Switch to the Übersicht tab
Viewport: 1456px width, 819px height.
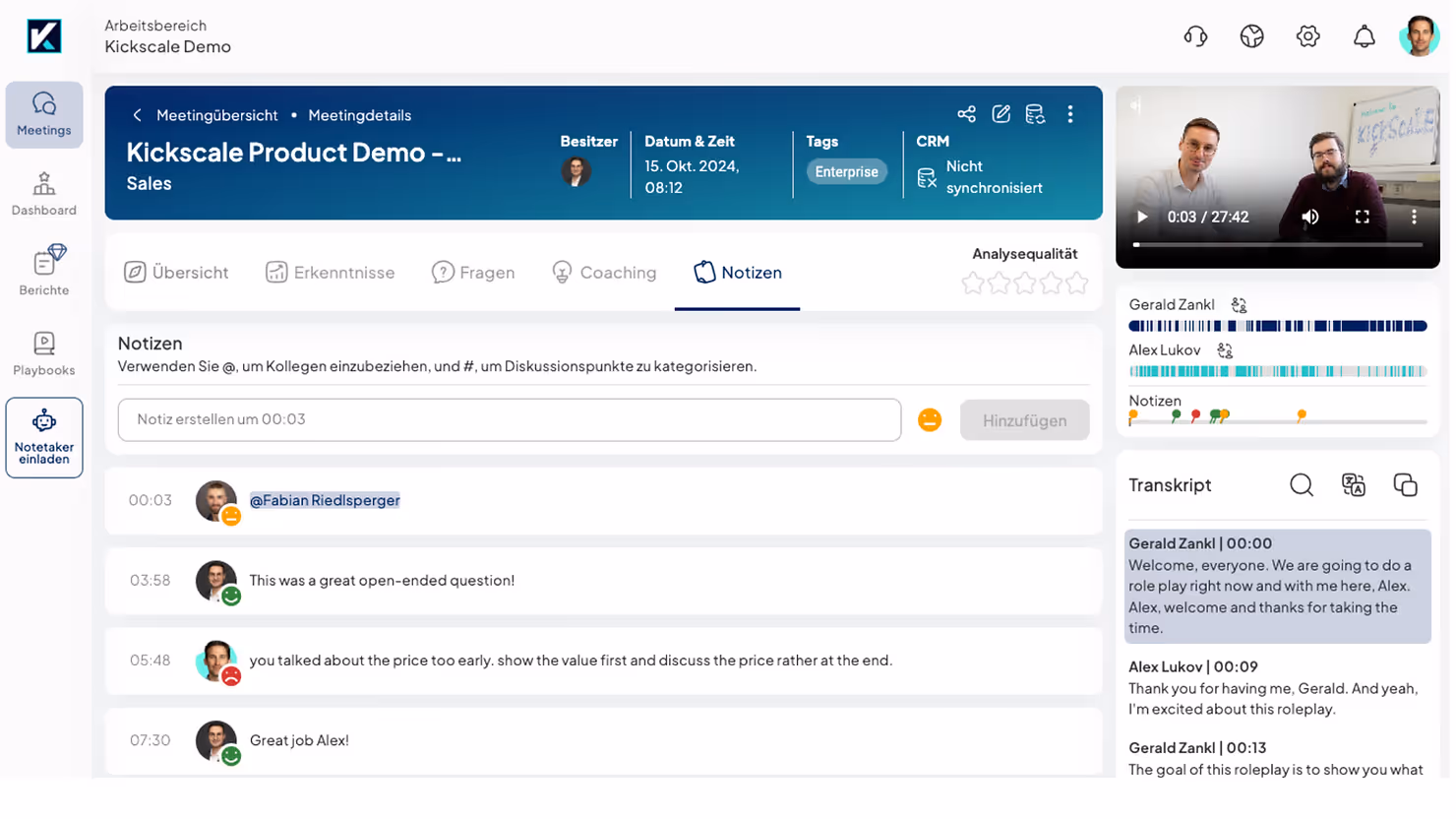pos(176,273)
